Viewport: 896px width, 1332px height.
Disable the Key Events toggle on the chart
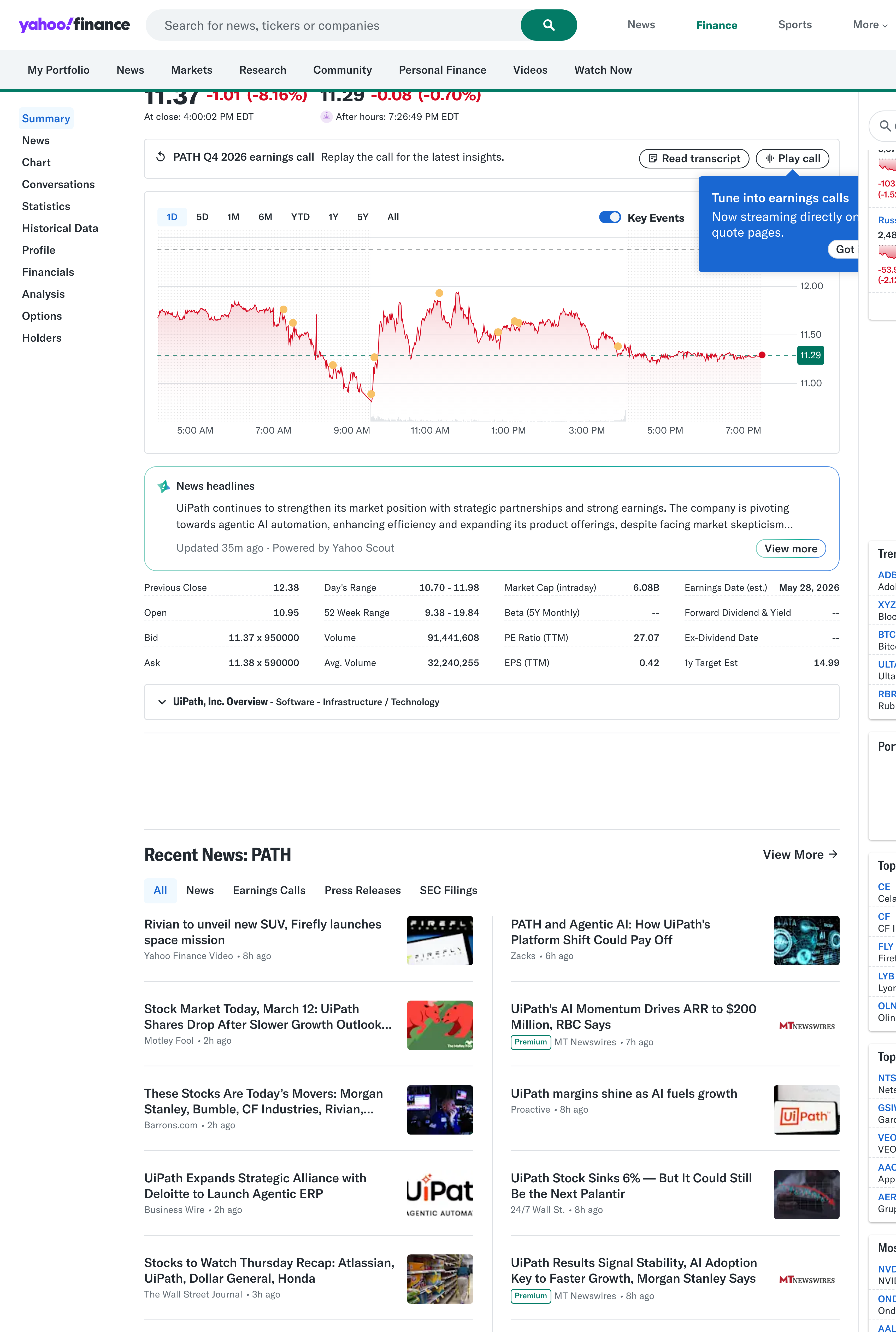610,217
